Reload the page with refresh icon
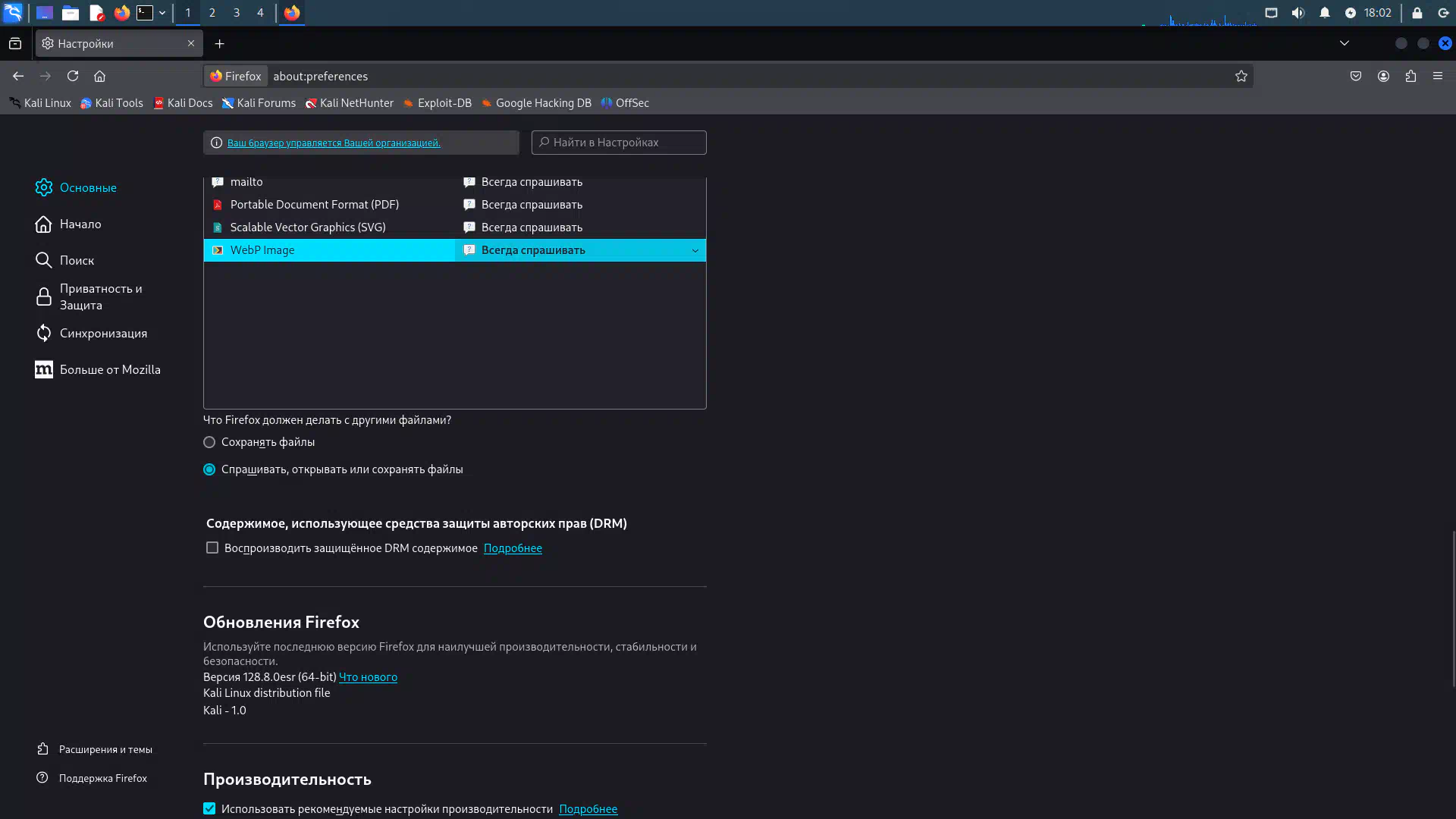Image resolution: width=1456 pixels, height=819 pixels. [x=73, y=76]
